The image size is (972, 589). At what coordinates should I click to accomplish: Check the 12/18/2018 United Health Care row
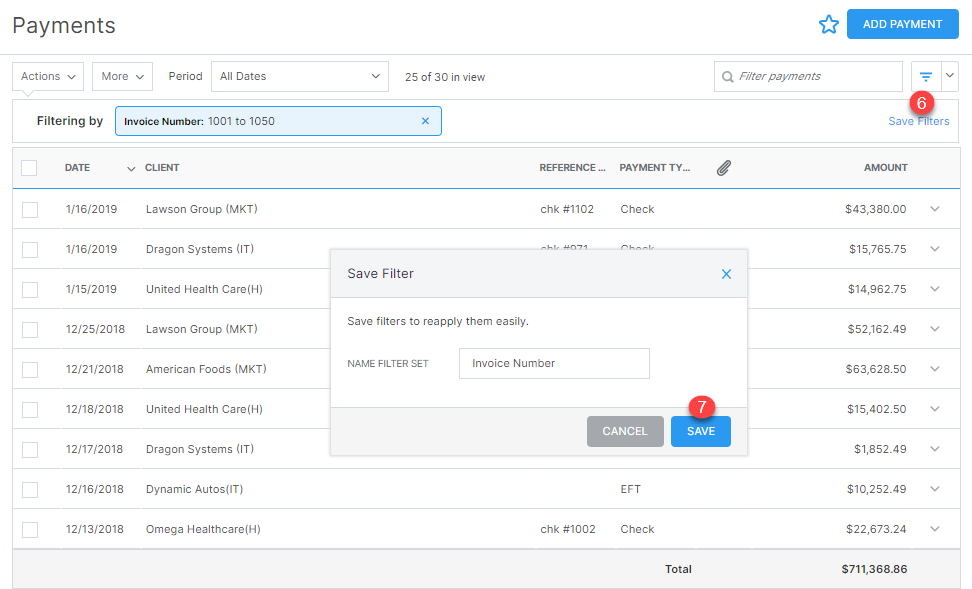point(30,410)
